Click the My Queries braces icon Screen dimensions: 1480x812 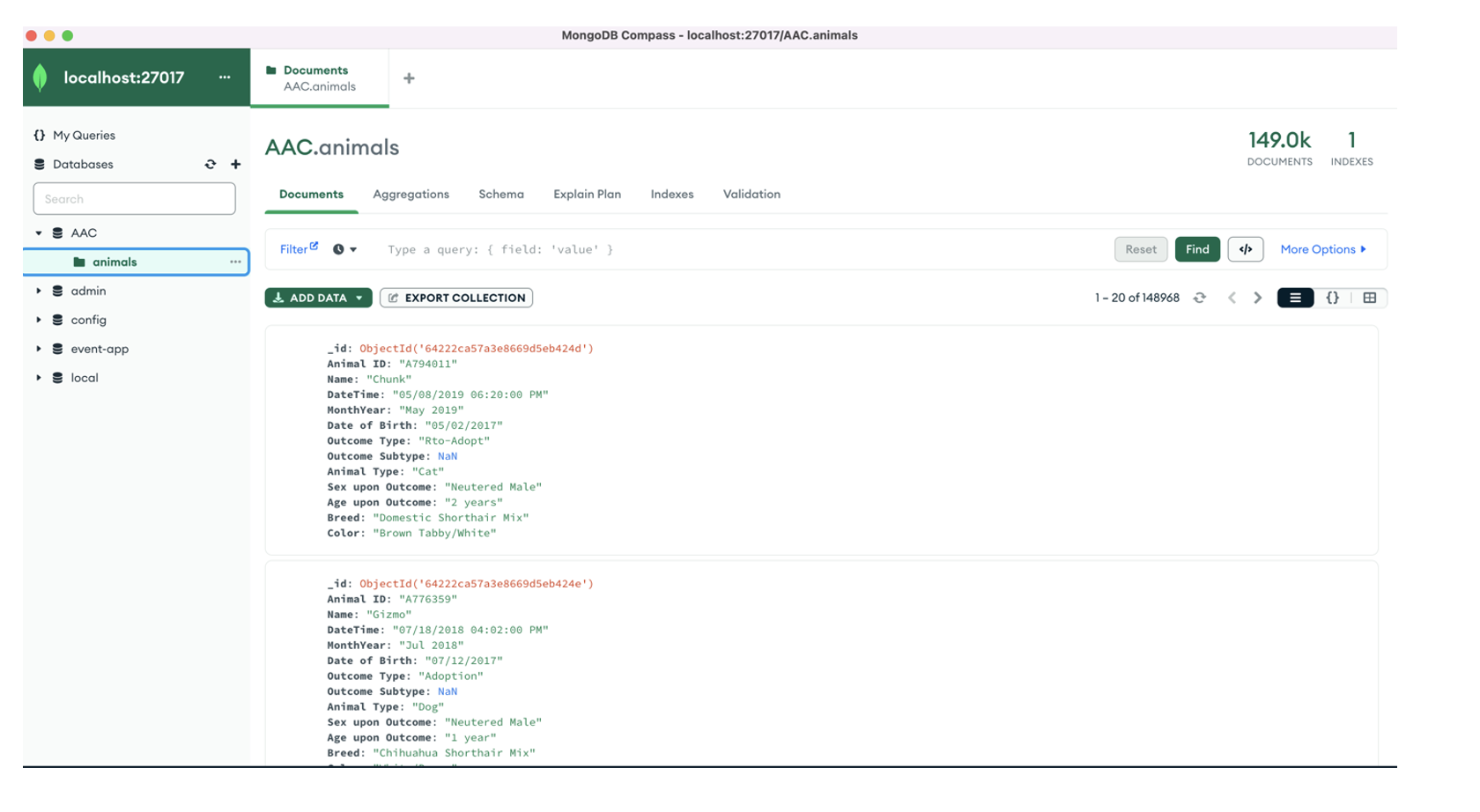[40, 136]
